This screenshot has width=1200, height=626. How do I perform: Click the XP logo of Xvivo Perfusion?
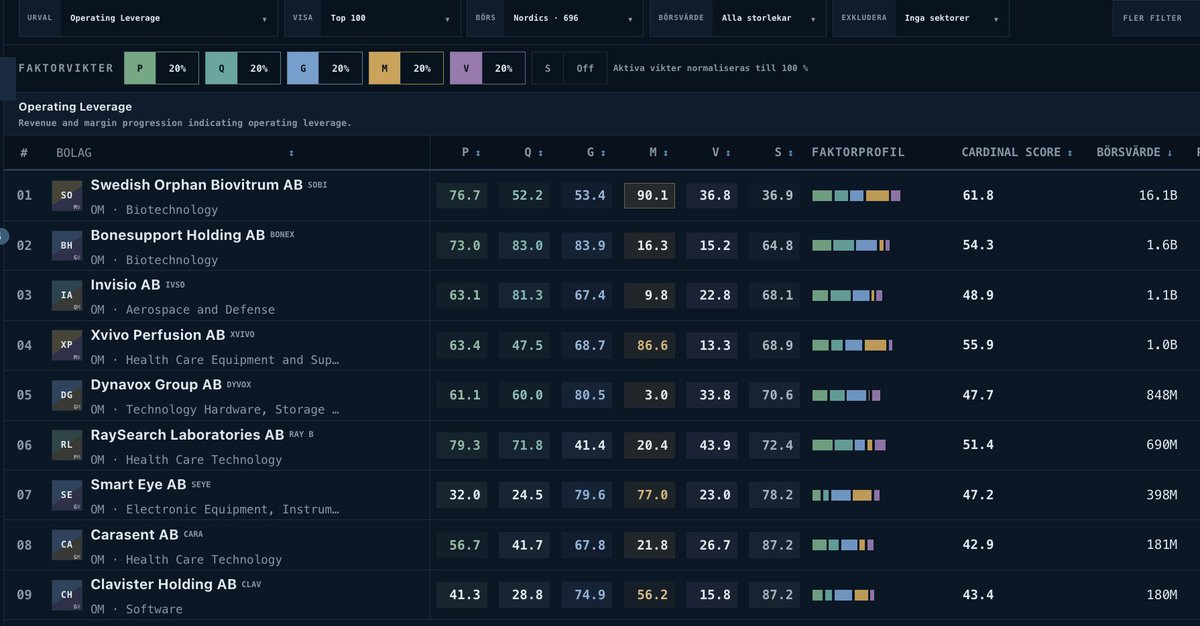pyautogui.click(x=67, y=345)
